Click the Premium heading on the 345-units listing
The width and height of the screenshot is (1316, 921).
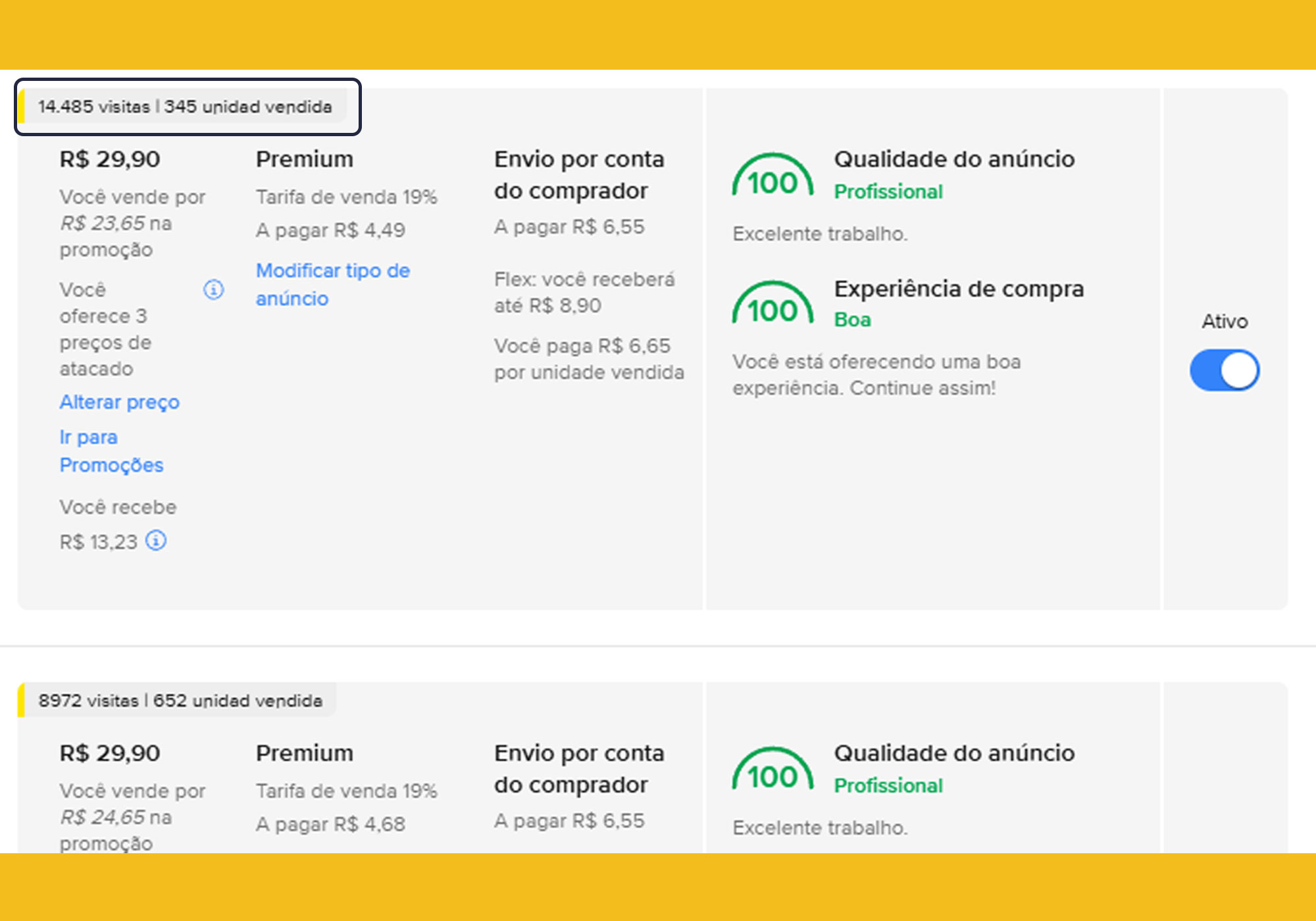pyautogui.click(x=305, y=159)
